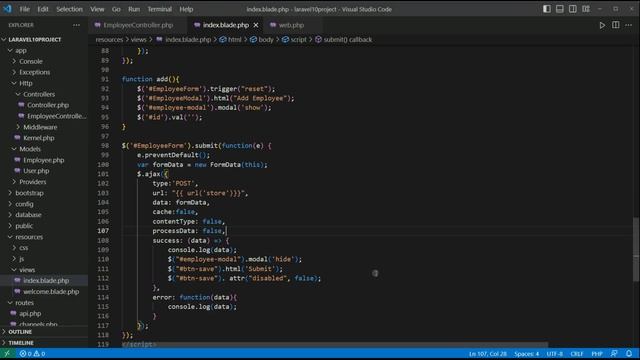640x360 pixels.
Task: Click the editor vertical scrollbar thumb
Action: (636, 249)
